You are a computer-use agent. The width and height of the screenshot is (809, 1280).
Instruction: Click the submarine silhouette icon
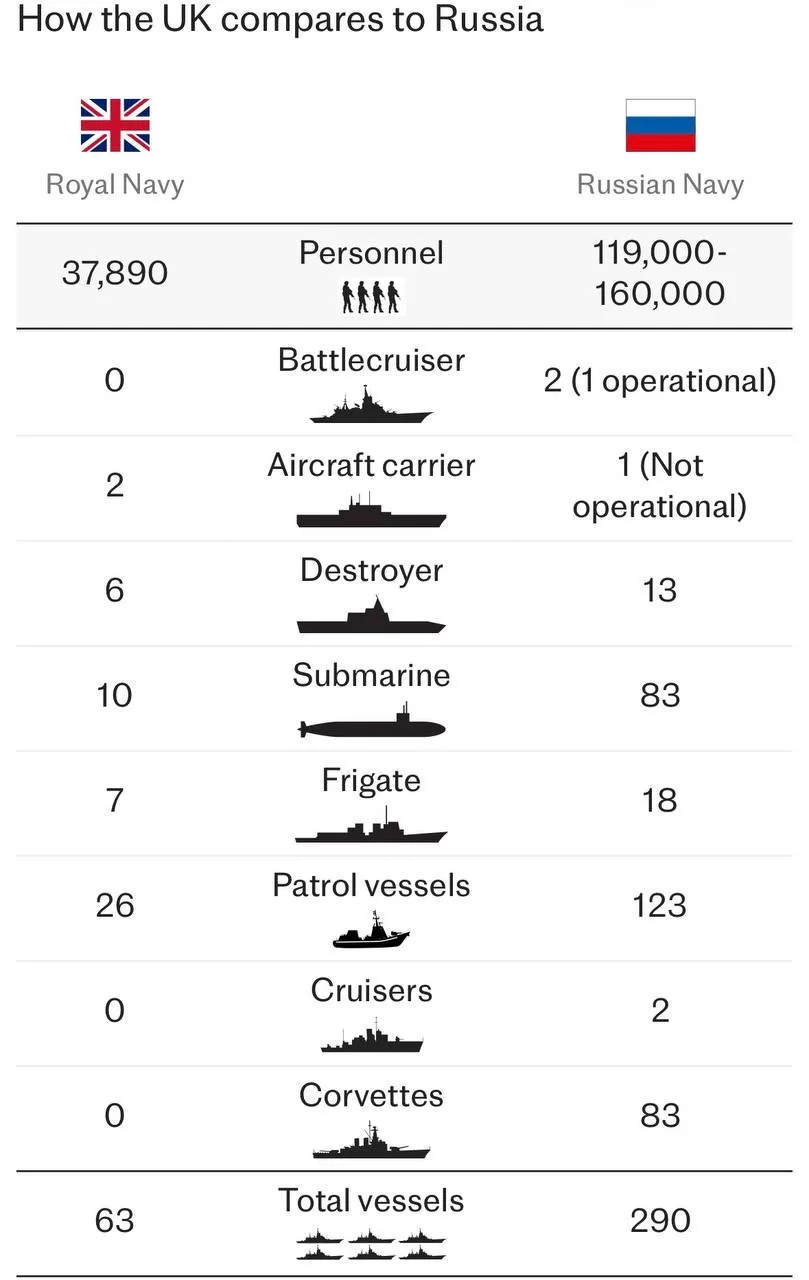tap(371, 723)
